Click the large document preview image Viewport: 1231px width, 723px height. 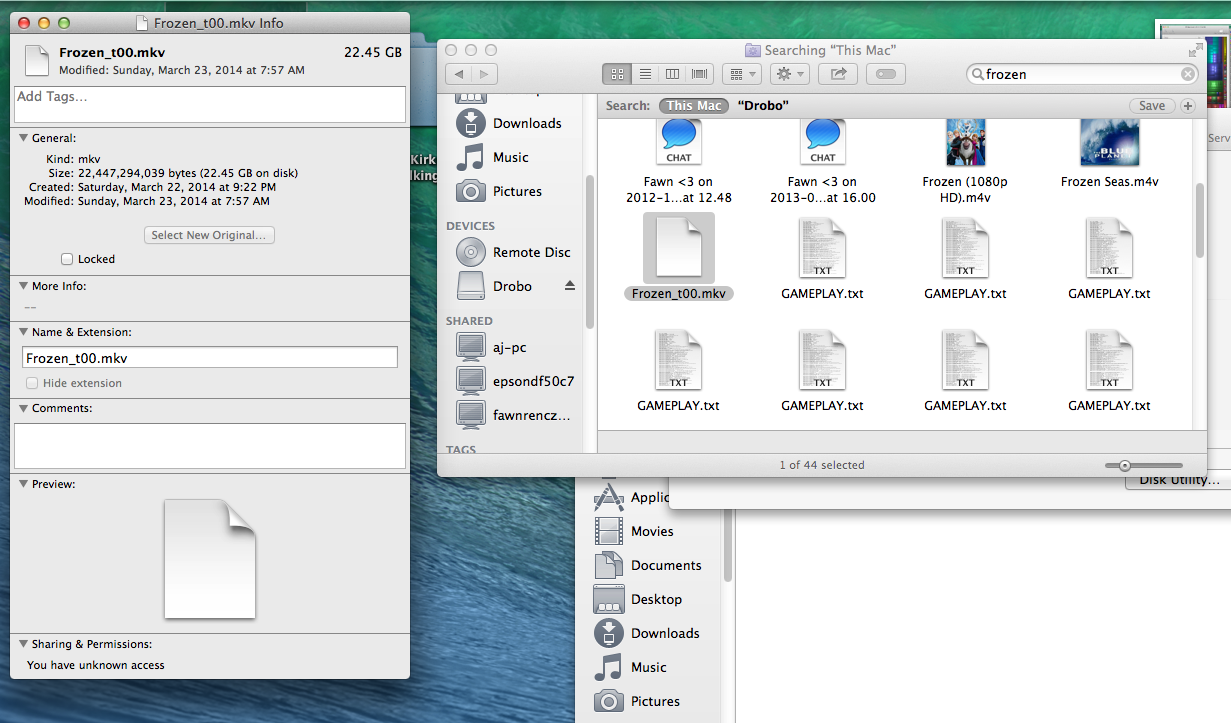(210, 559)
